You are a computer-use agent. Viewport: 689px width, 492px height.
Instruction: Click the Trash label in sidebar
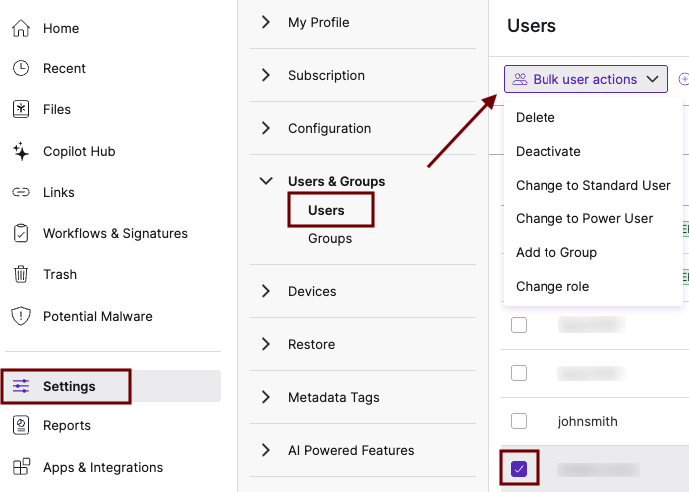tap(60, 274)
